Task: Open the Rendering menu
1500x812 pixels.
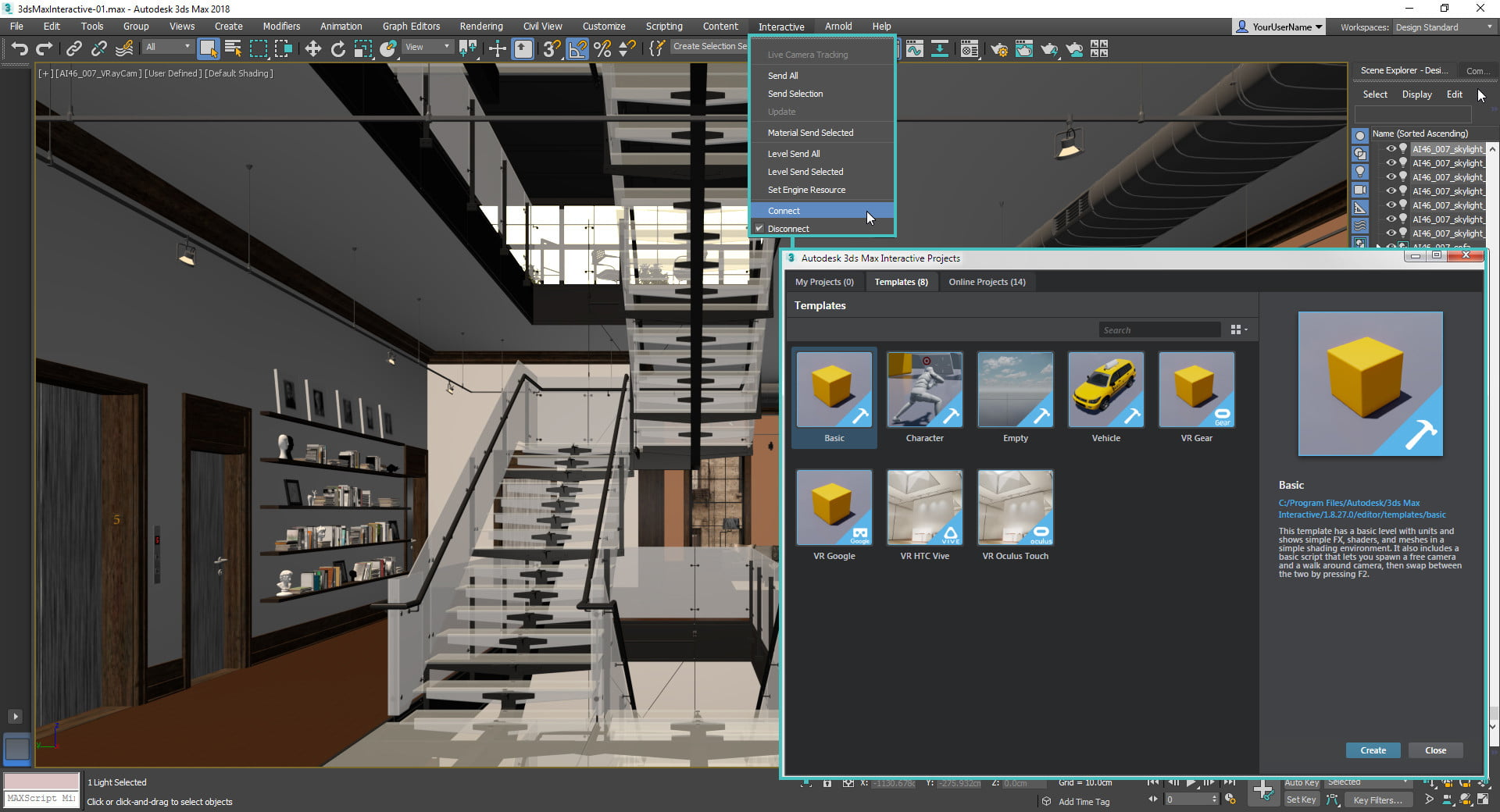Action: (480, 26)
